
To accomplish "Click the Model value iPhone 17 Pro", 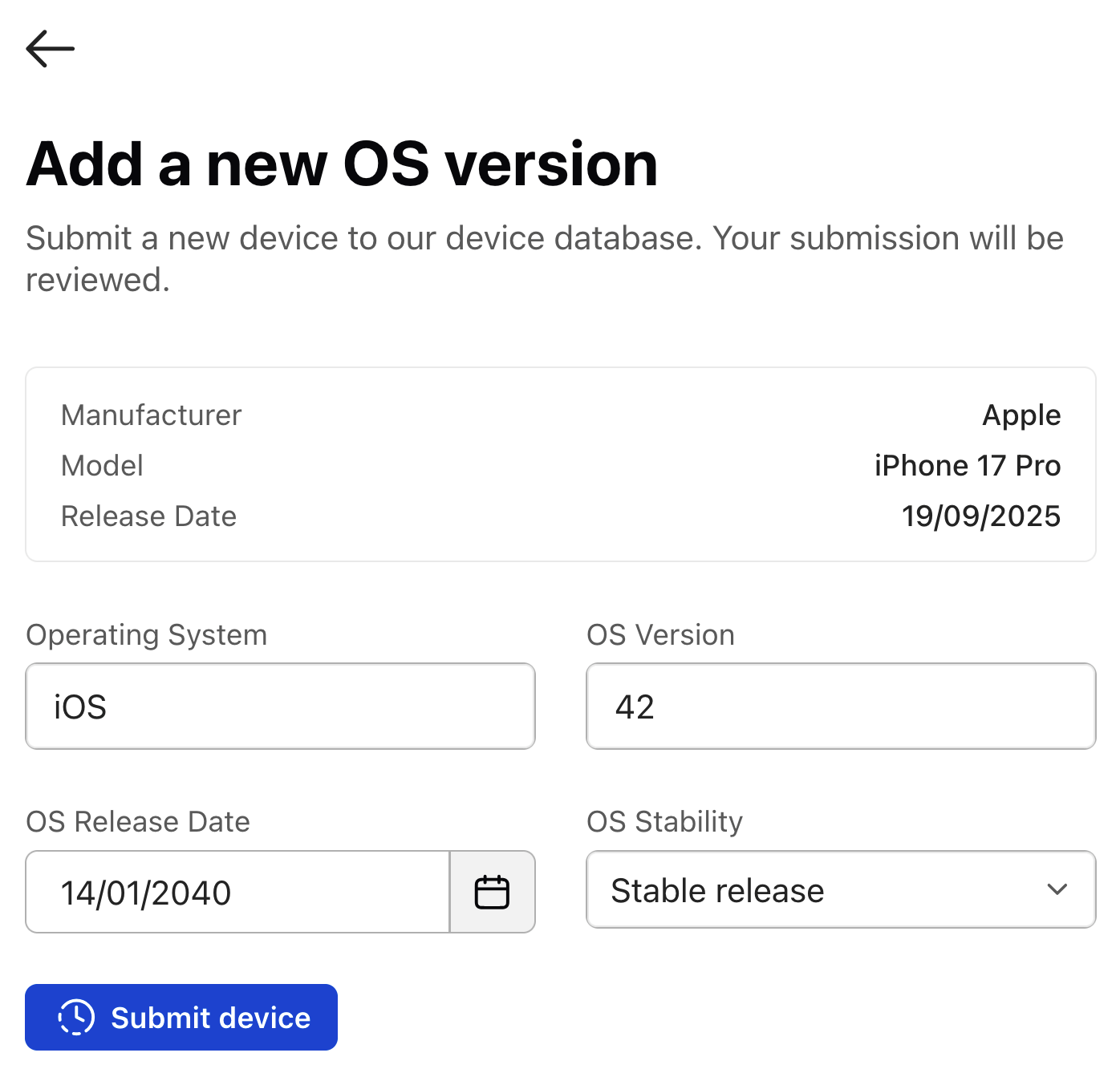I will pos(967,465).
